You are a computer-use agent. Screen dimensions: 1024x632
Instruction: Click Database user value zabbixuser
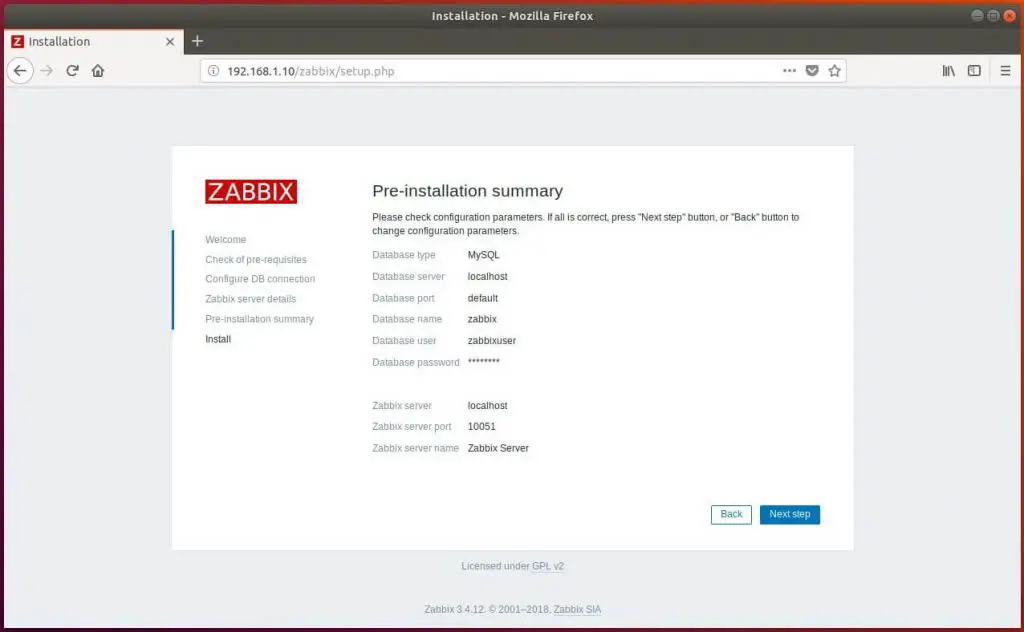[492, 340]
